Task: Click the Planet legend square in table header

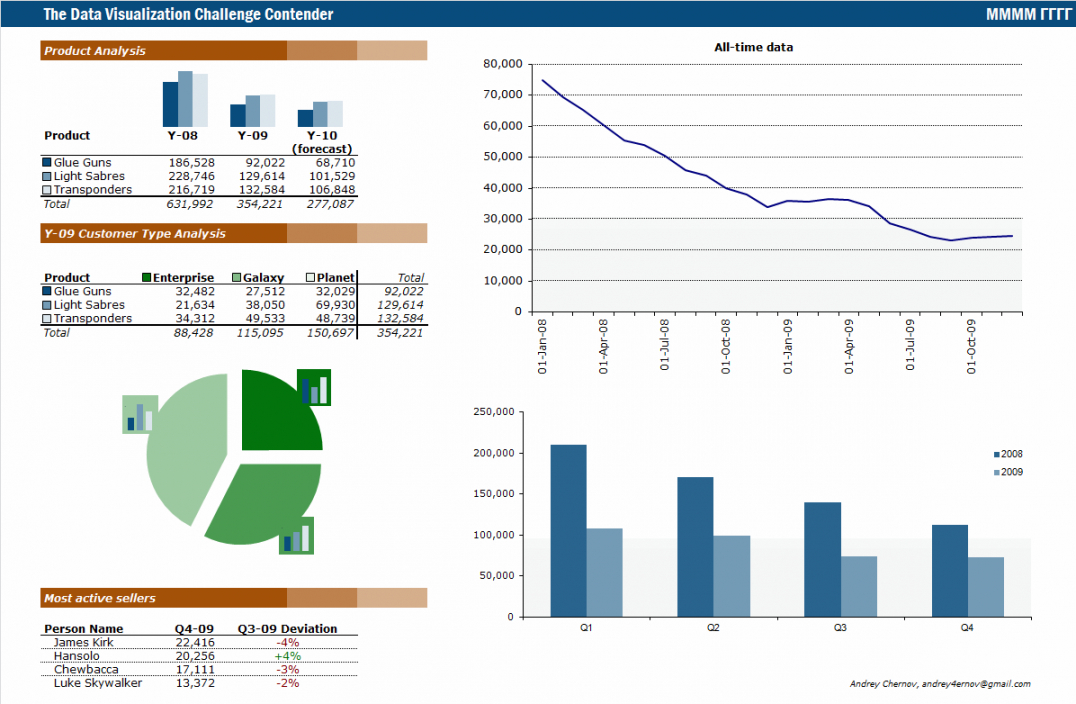Action: (310, 277)
